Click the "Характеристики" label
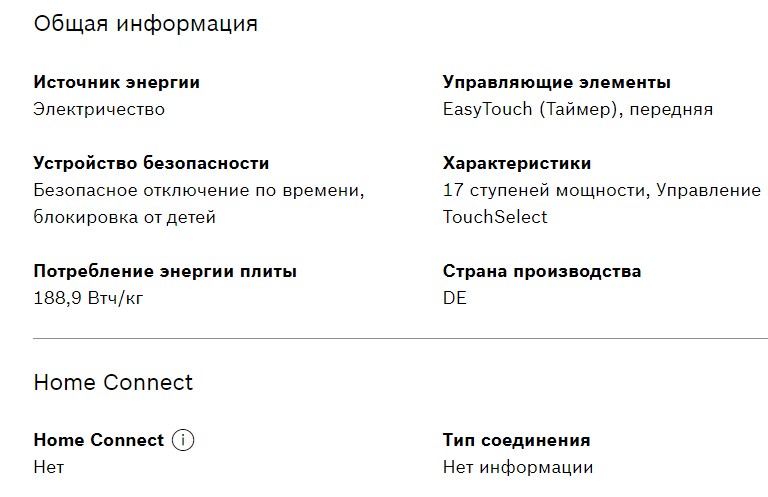 [x=516, y=163]
